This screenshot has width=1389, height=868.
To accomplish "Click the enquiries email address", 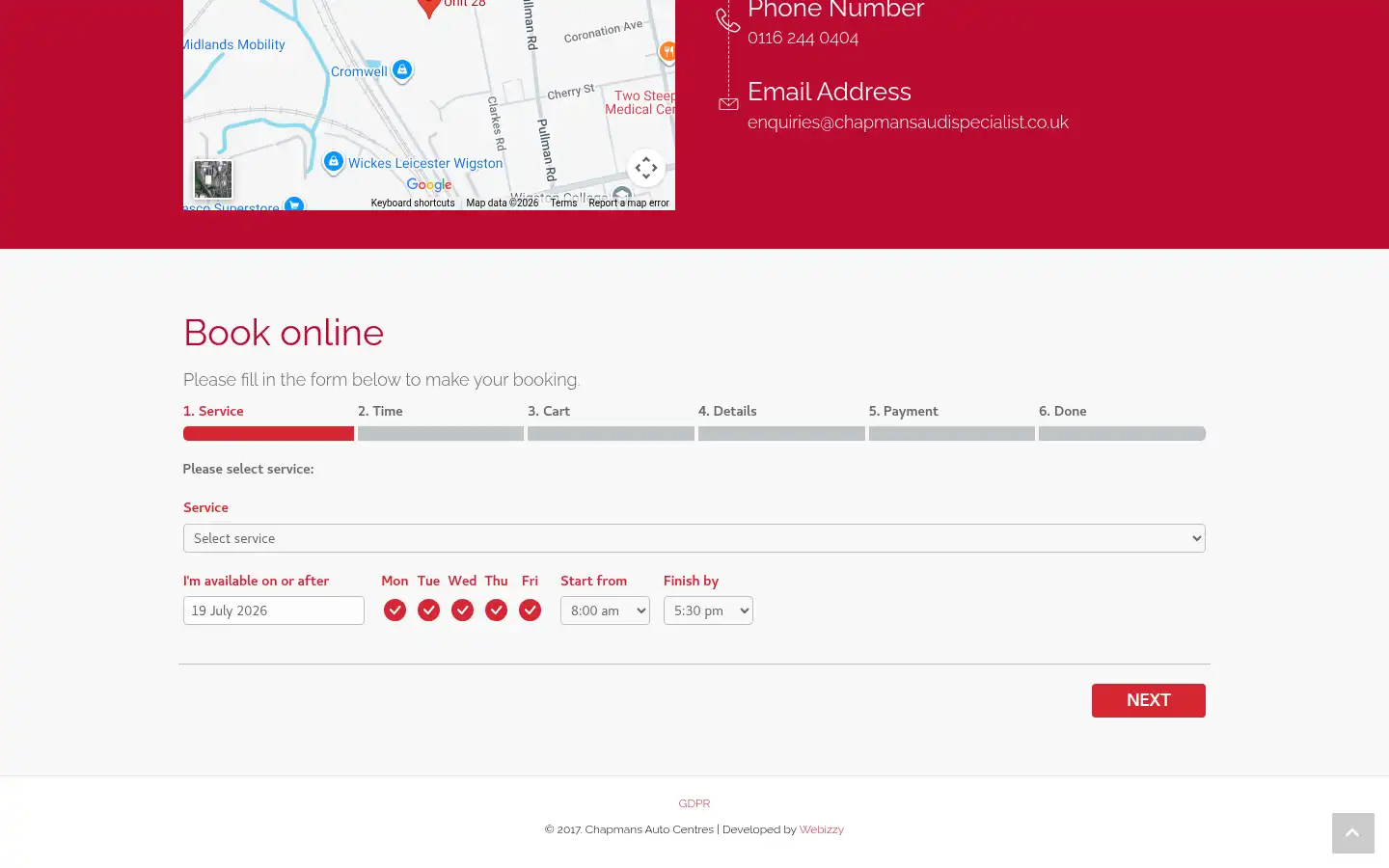I will (x=908, y=122).
